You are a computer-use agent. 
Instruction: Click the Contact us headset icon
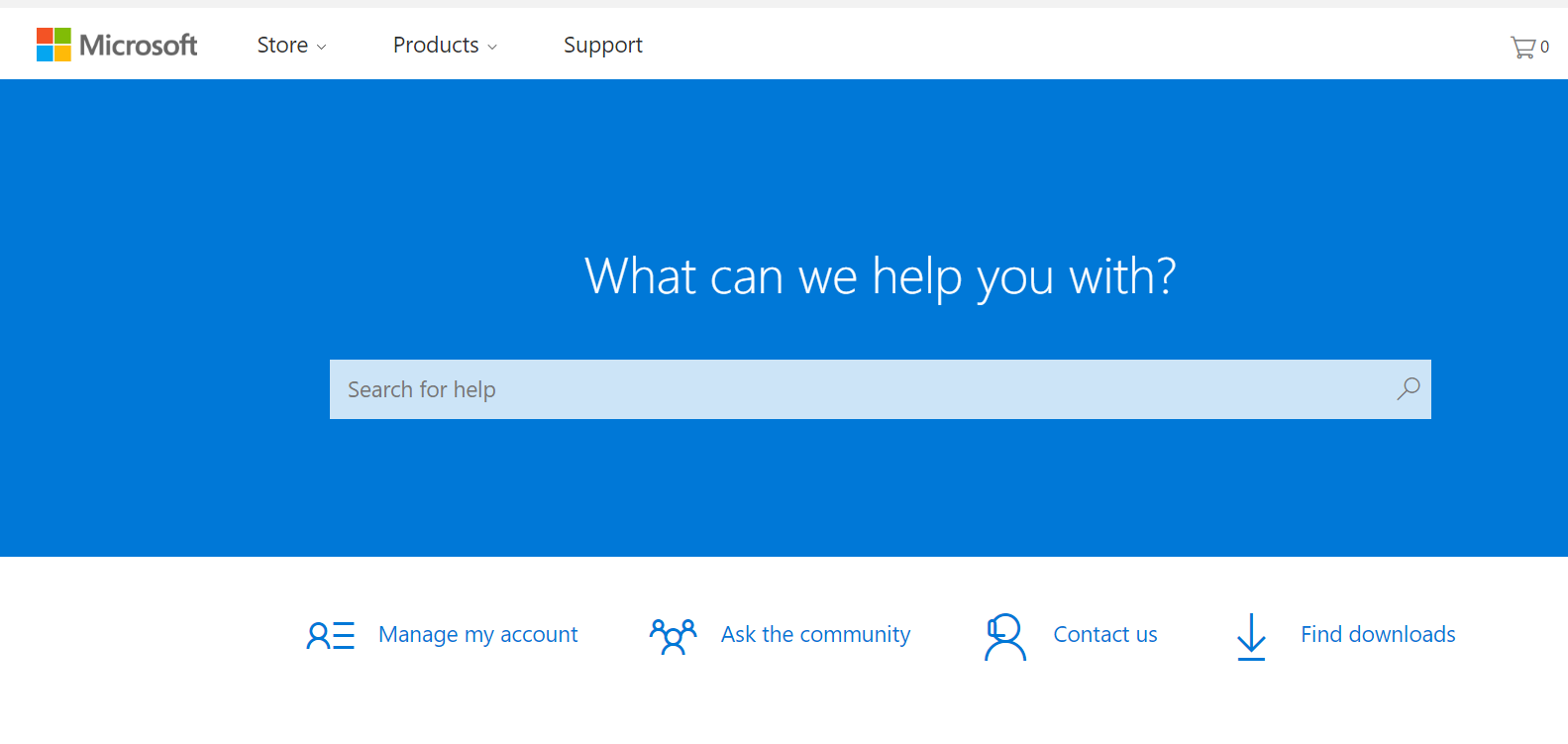click(1004, 636)
